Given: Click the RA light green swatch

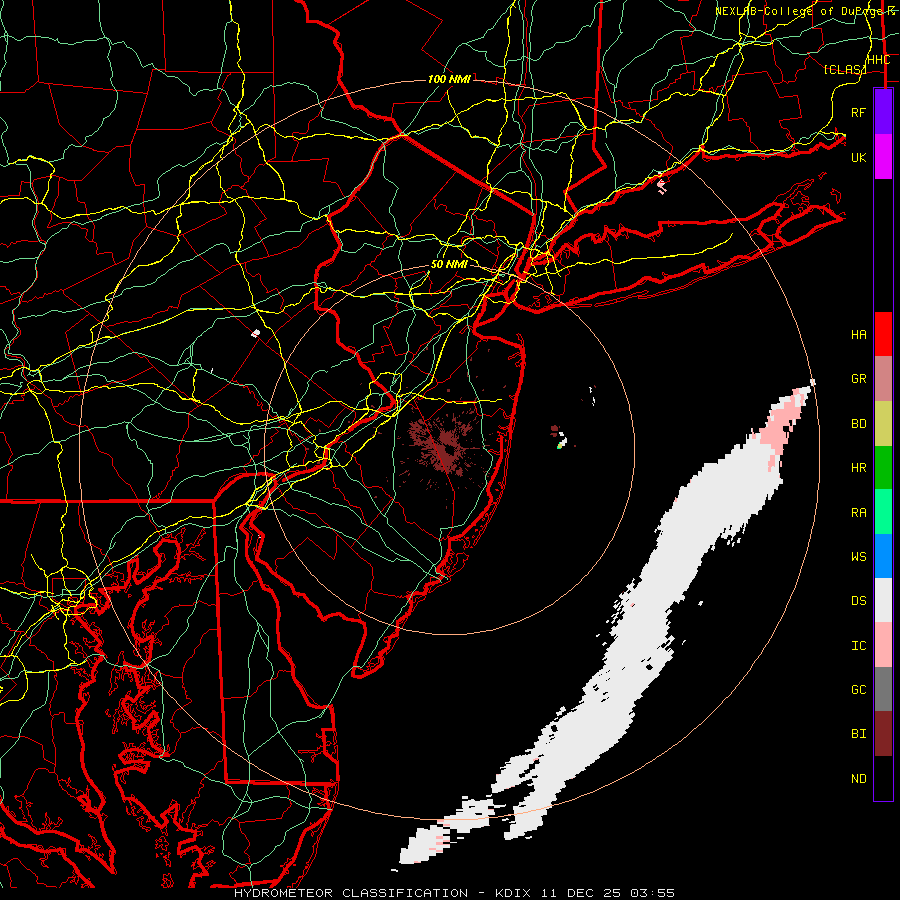Looking at the screenshot, I should click(883, 512).
